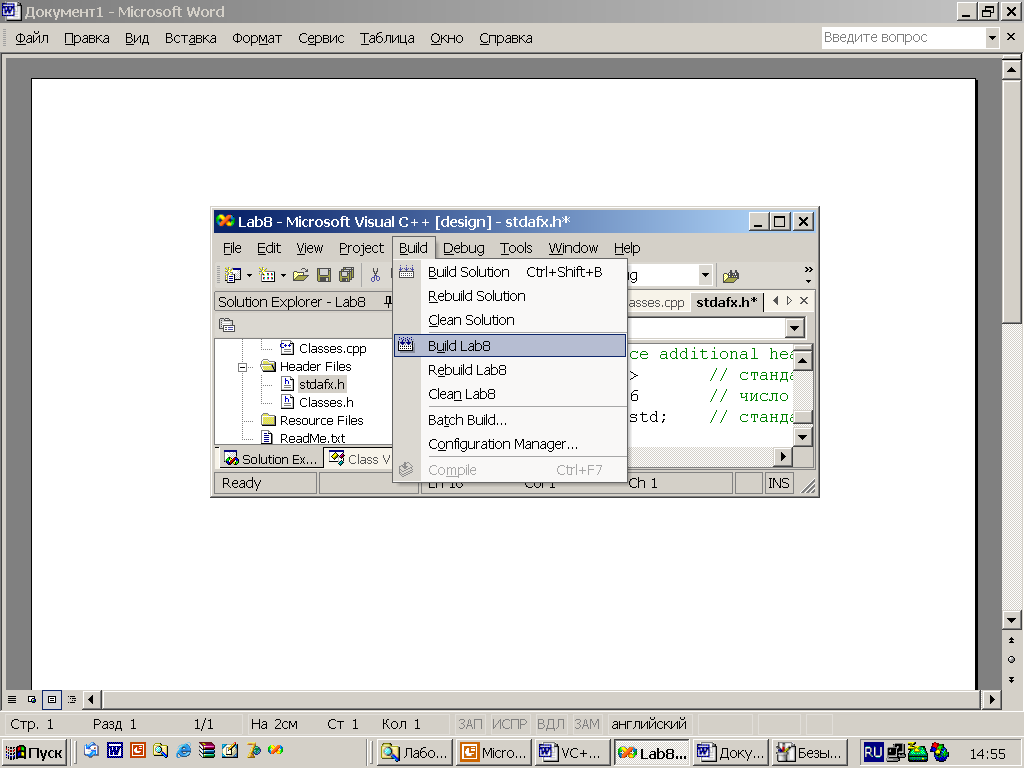Open dropdown next to New Project icon

click(249, 276)
